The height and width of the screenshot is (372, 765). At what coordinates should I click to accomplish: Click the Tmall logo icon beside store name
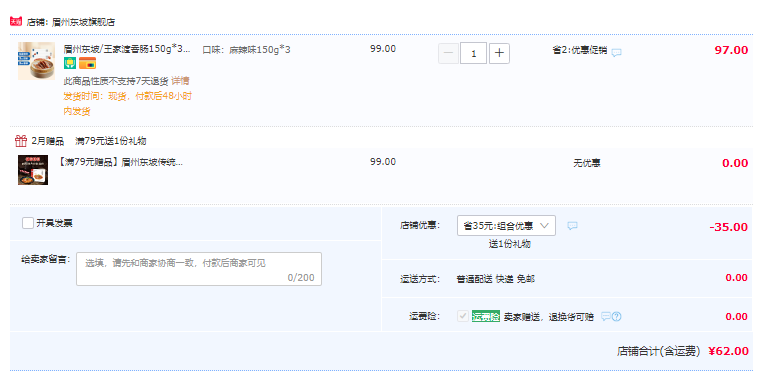[x=16, y=21]
